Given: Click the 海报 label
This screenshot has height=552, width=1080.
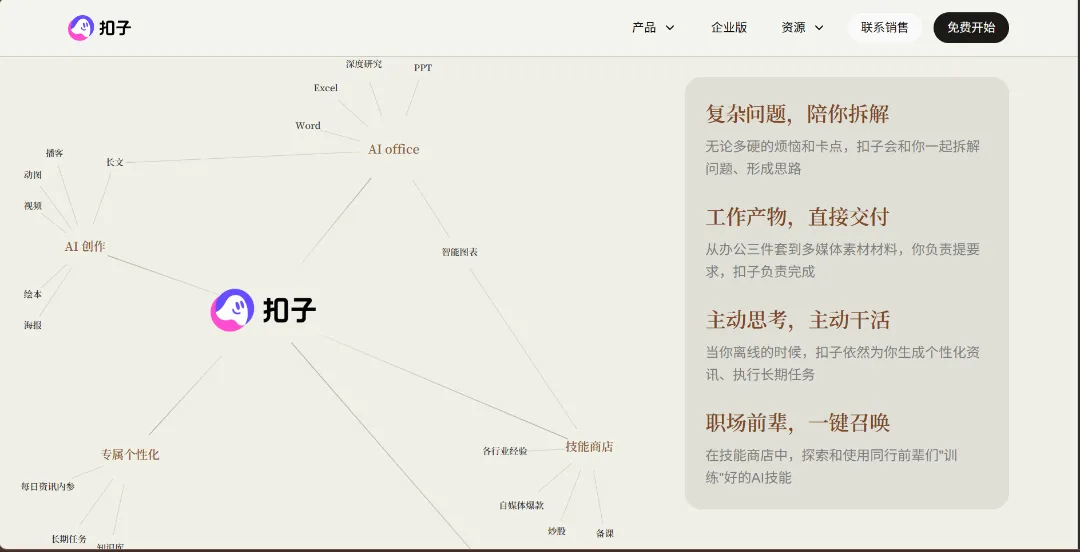Looking at the screenshot, I should coord(32,325).
